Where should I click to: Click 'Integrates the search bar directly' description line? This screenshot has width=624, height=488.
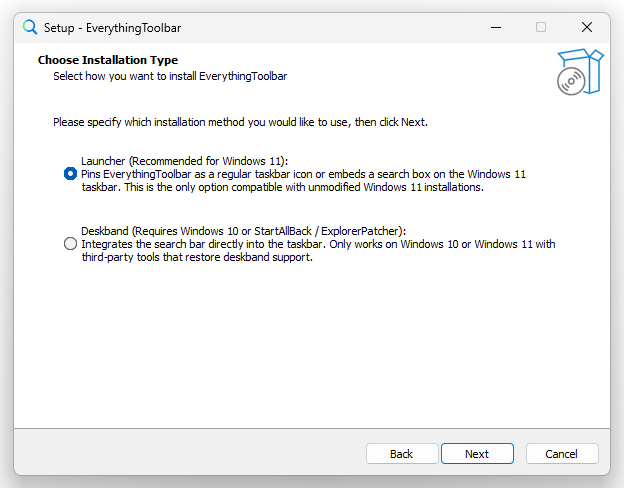[318, 244]
